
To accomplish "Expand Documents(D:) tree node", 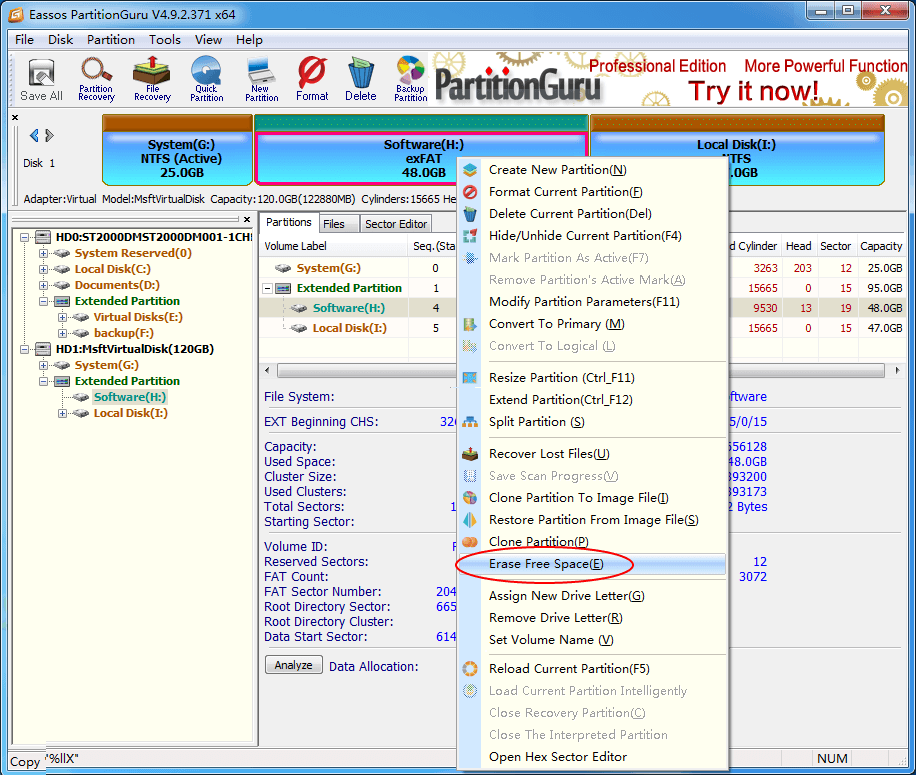I will pyautogui.click(x=43, y=286).
